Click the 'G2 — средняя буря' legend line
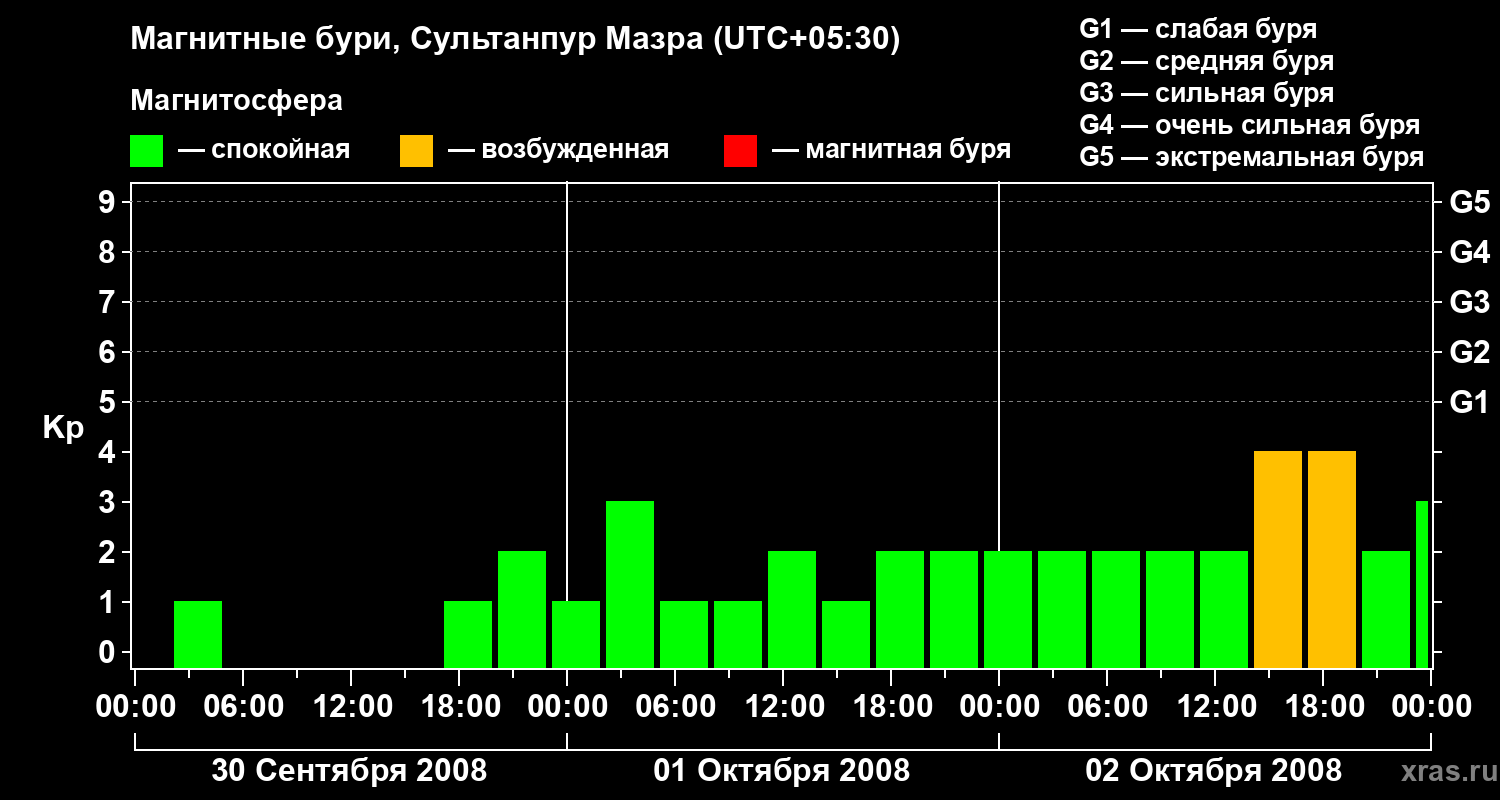The image size is (1500, 800). coord(1206,61)
